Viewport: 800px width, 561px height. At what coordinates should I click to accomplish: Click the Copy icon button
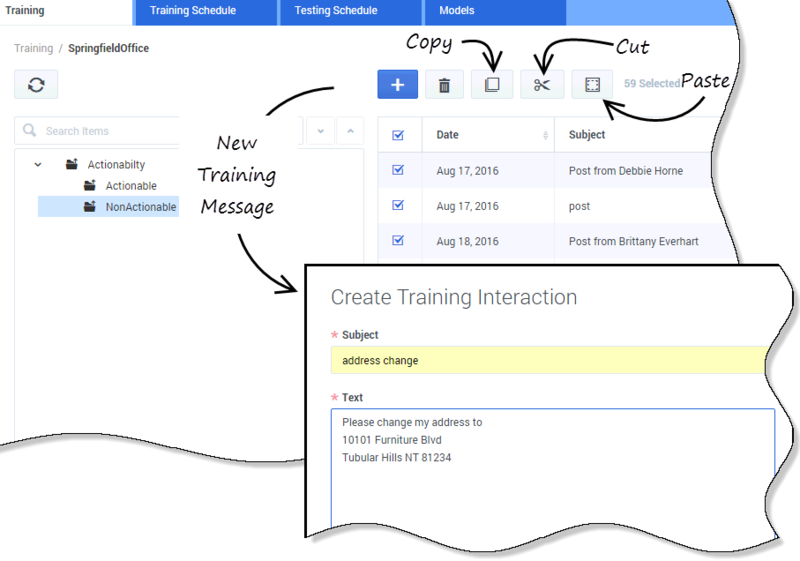pos(492,85)
